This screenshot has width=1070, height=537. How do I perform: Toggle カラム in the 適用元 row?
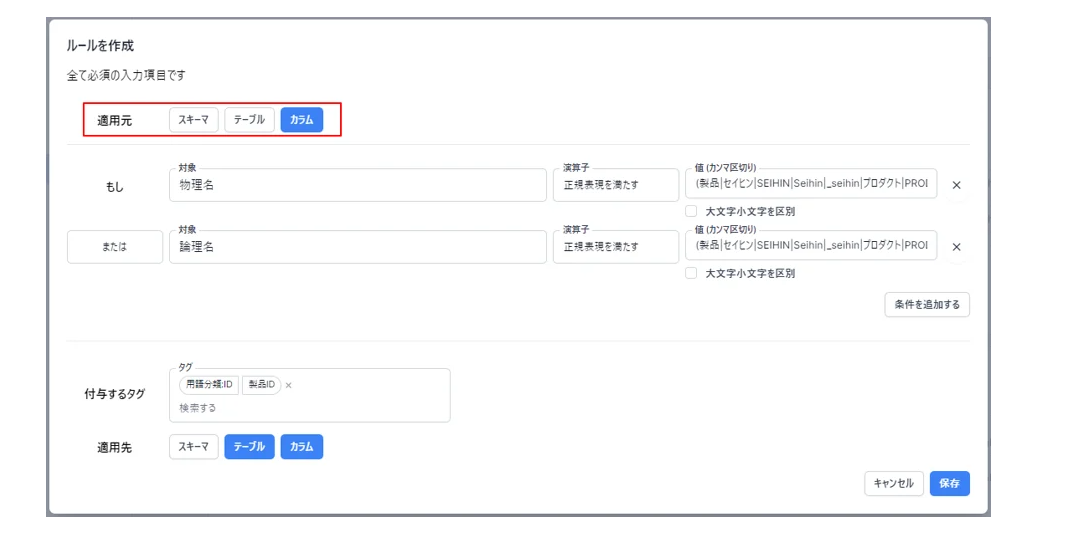tap(302, 119)
